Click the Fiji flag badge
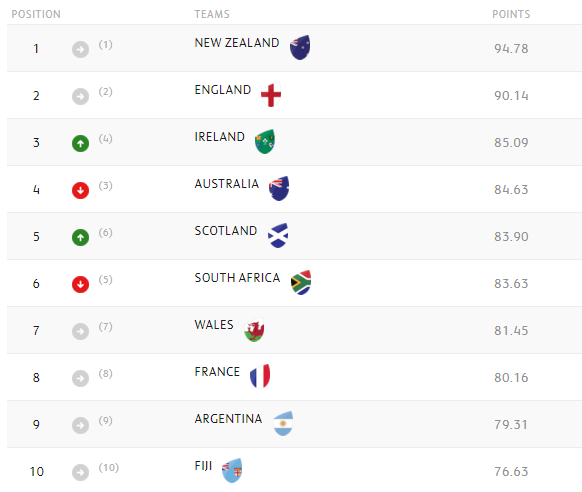 pyautogui.click(x=232, y=470)
